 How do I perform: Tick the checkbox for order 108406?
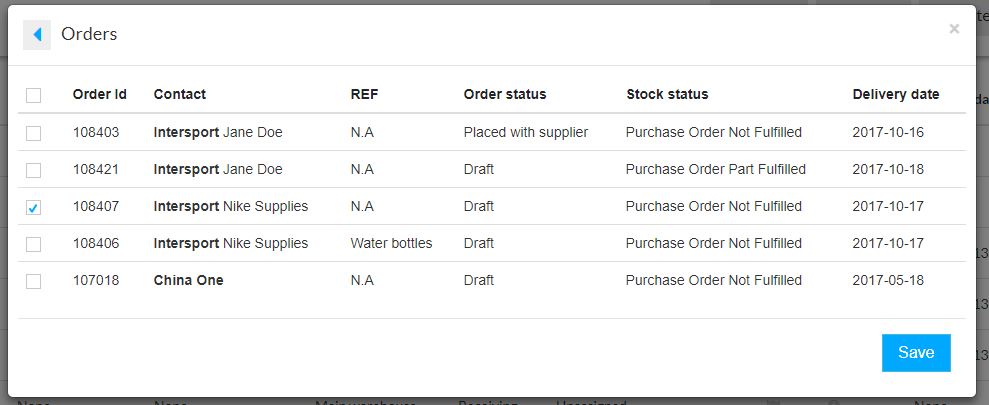[33, 244]
